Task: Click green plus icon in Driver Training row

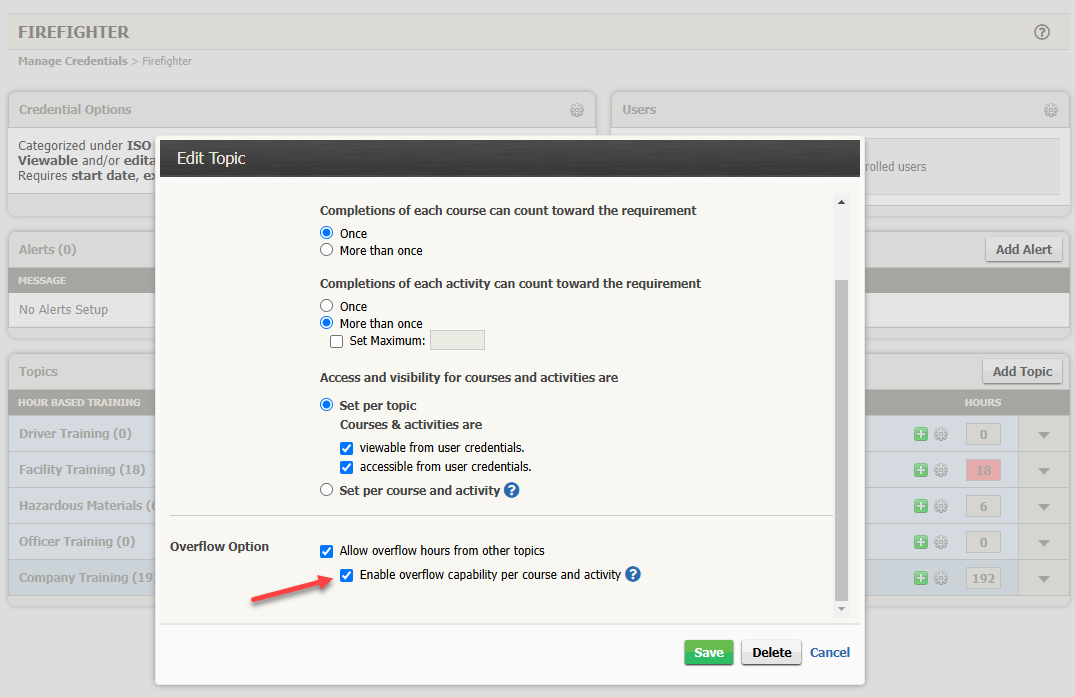Action: [921, 434]
